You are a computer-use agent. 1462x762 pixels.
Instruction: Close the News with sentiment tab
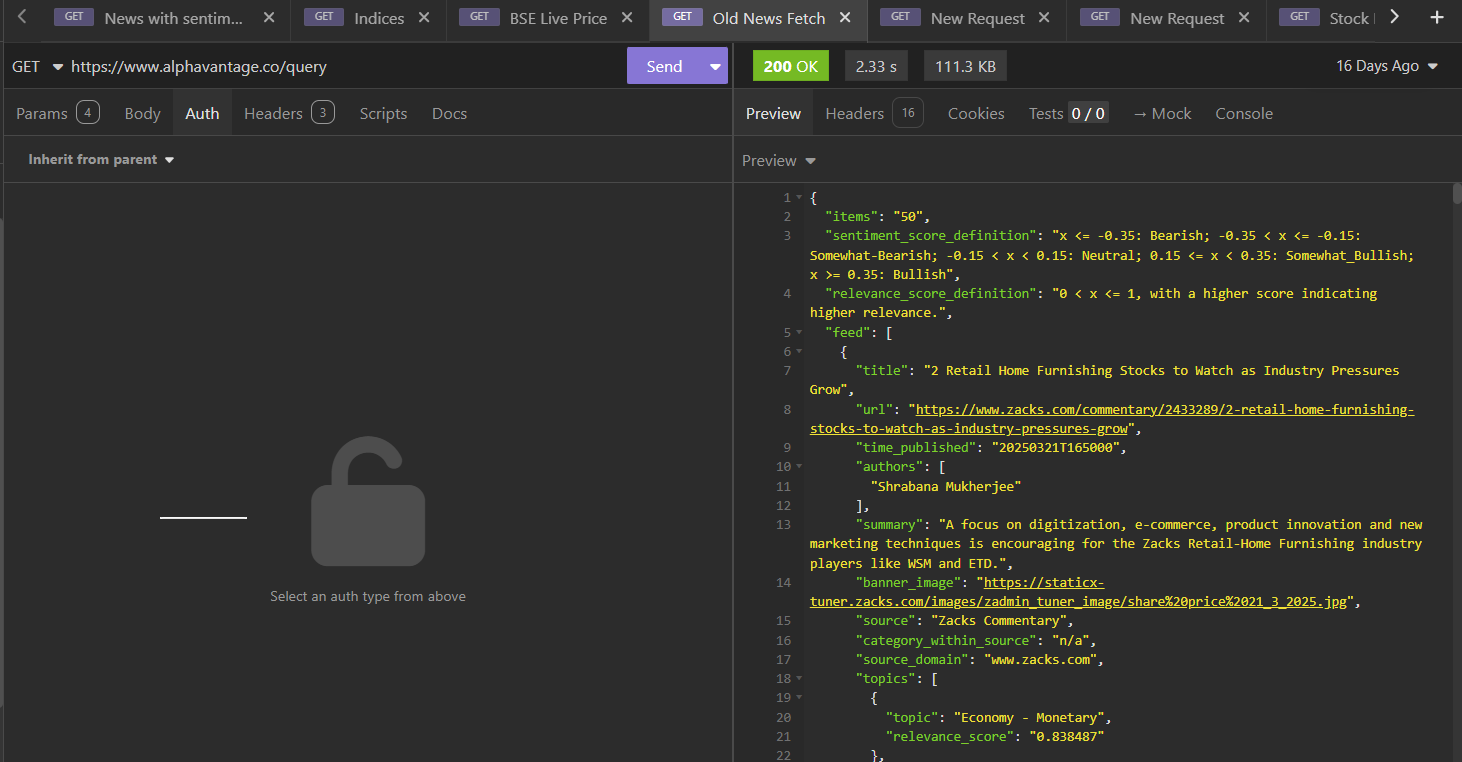click(x=268, y=18)
